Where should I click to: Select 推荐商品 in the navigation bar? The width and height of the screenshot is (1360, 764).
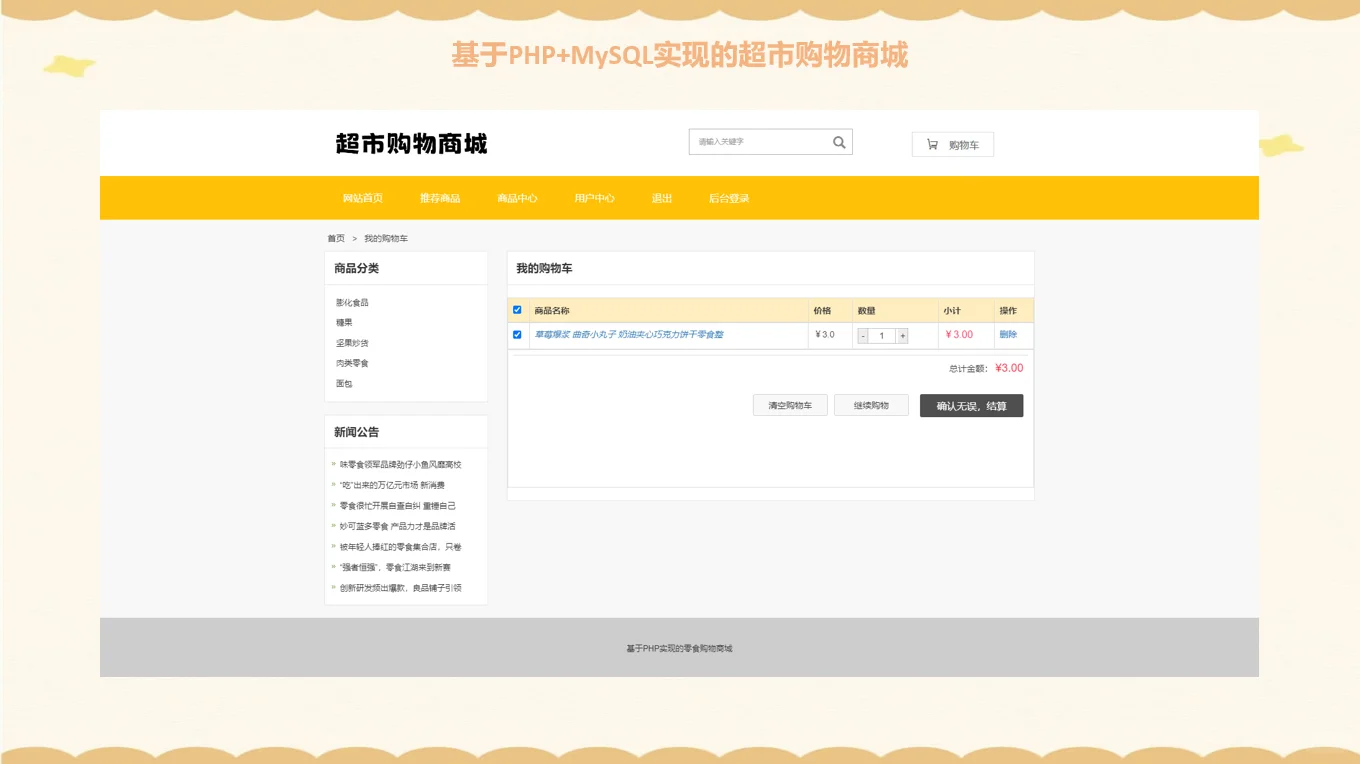tap(440, 197)
